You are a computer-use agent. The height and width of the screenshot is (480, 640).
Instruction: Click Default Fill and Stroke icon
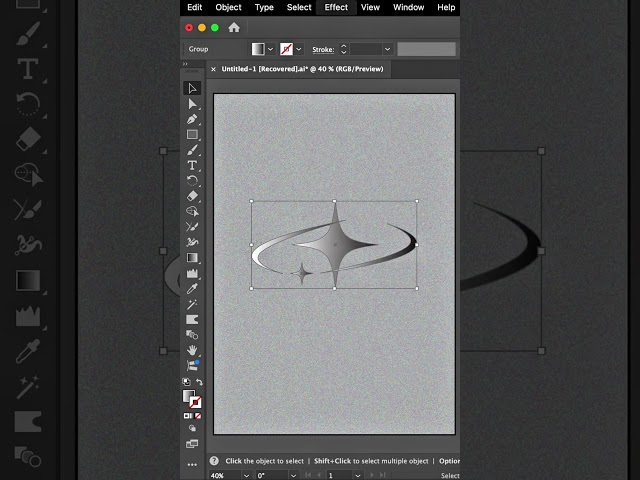tap(187, 382)
